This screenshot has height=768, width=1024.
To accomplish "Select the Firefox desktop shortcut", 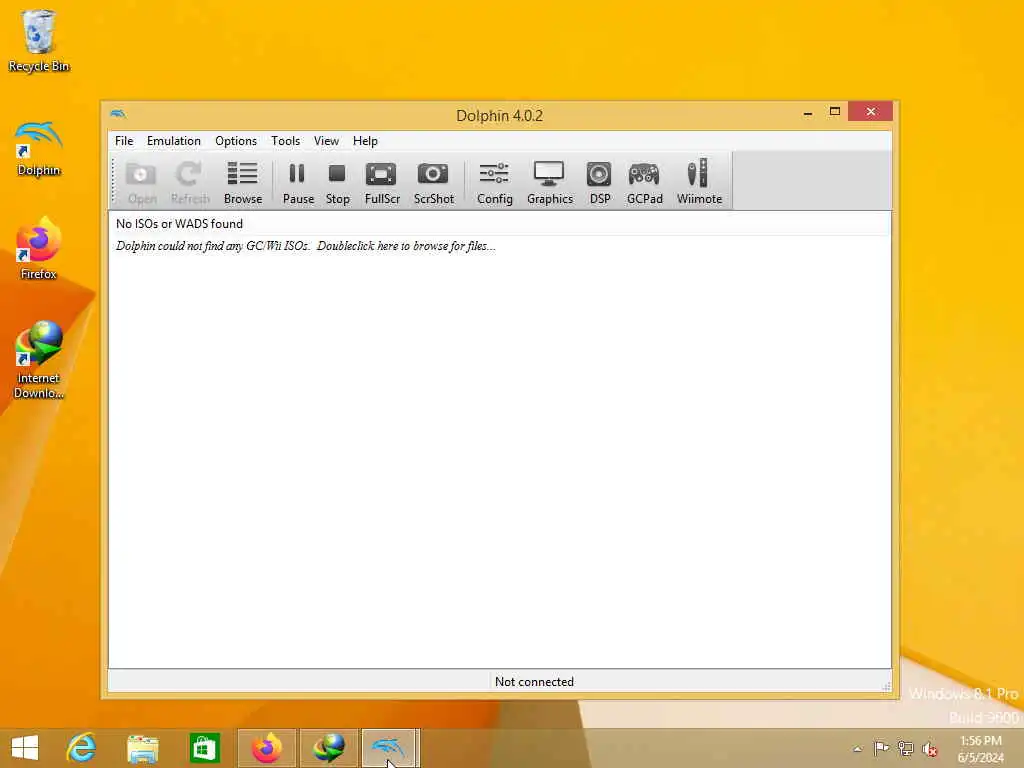I will (x=39, y=249).
